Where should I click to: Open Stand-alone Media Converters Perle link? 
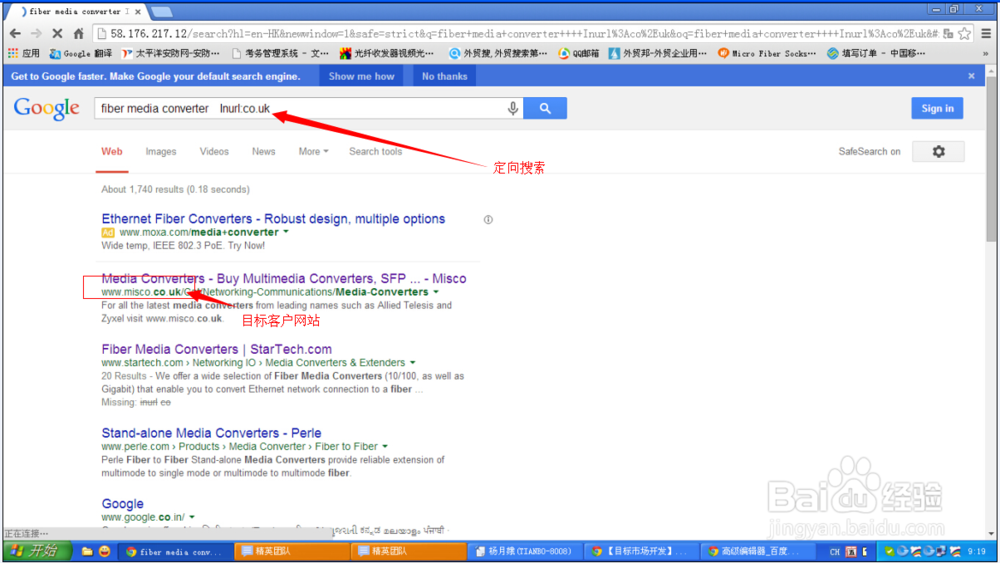(211, 433)
